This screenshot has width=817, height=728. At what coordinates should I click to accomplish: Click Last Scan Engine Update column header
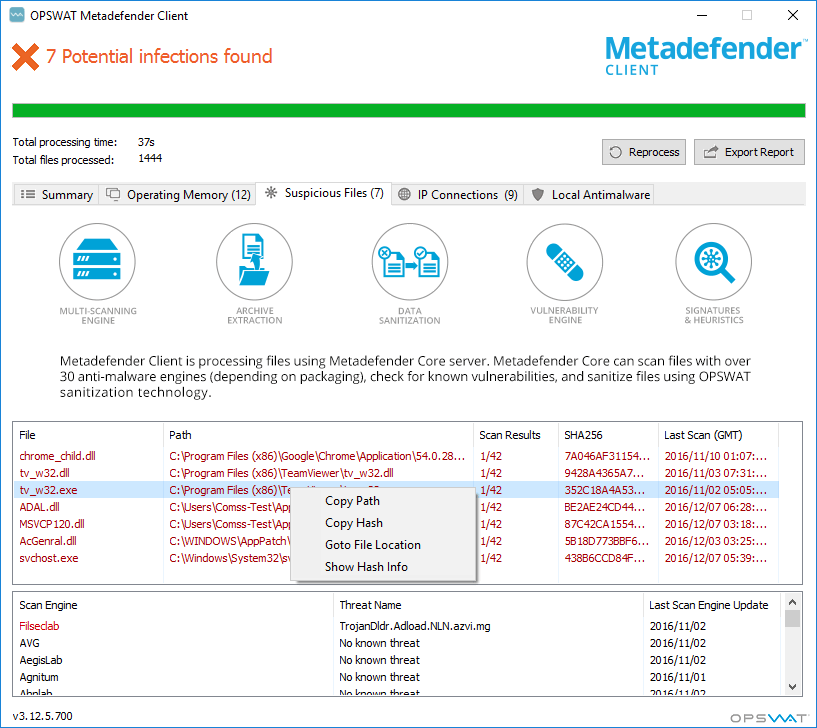[712, 605]
